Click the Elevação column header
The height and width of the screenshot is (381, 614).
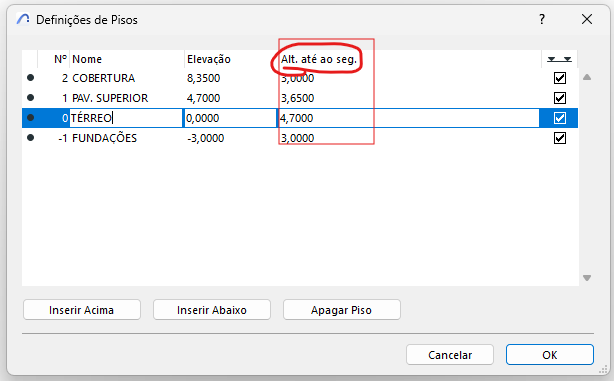point(209,59)
